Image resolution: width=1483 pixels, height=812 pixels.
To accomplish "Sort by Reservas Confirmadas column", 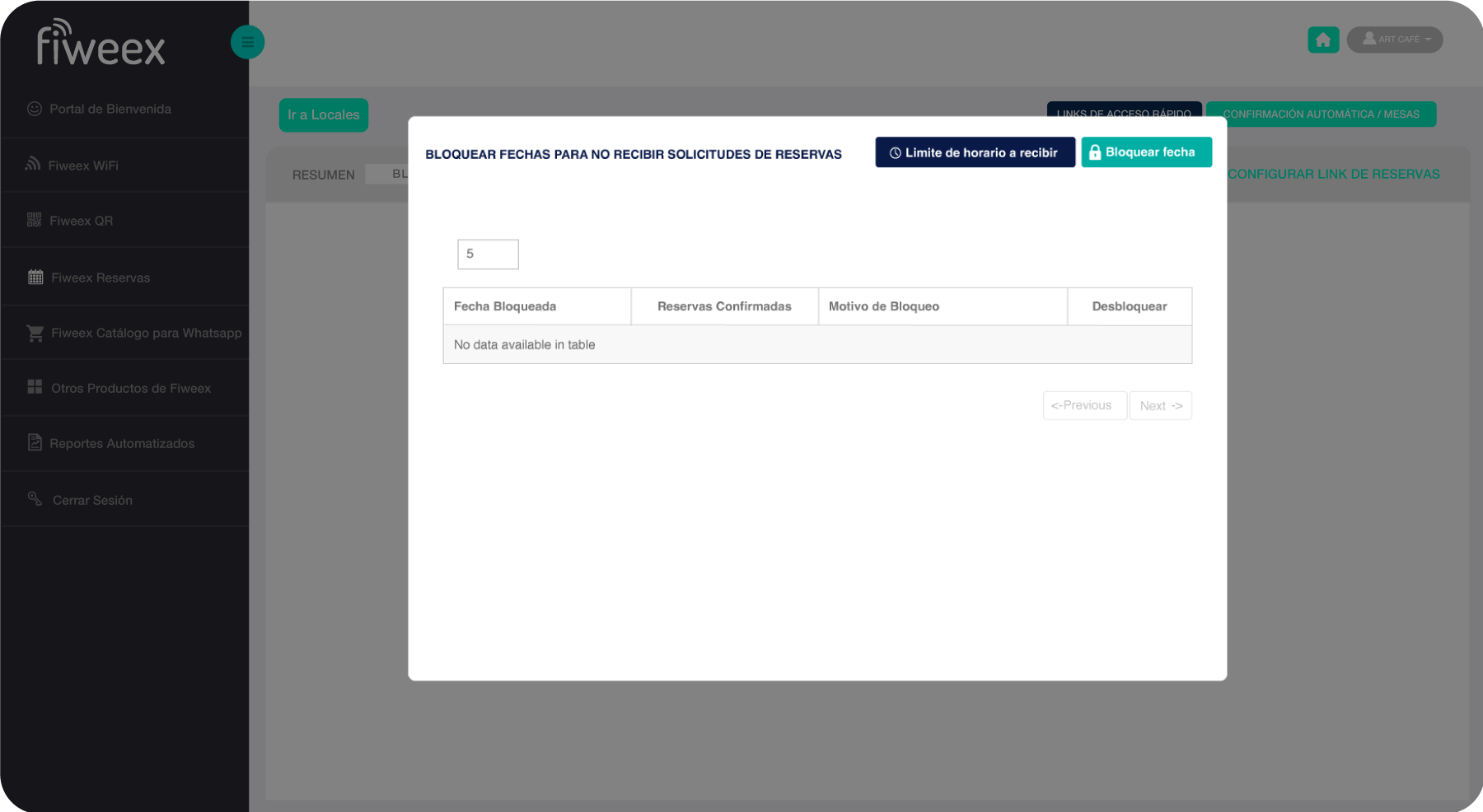I will coord(724,306).
